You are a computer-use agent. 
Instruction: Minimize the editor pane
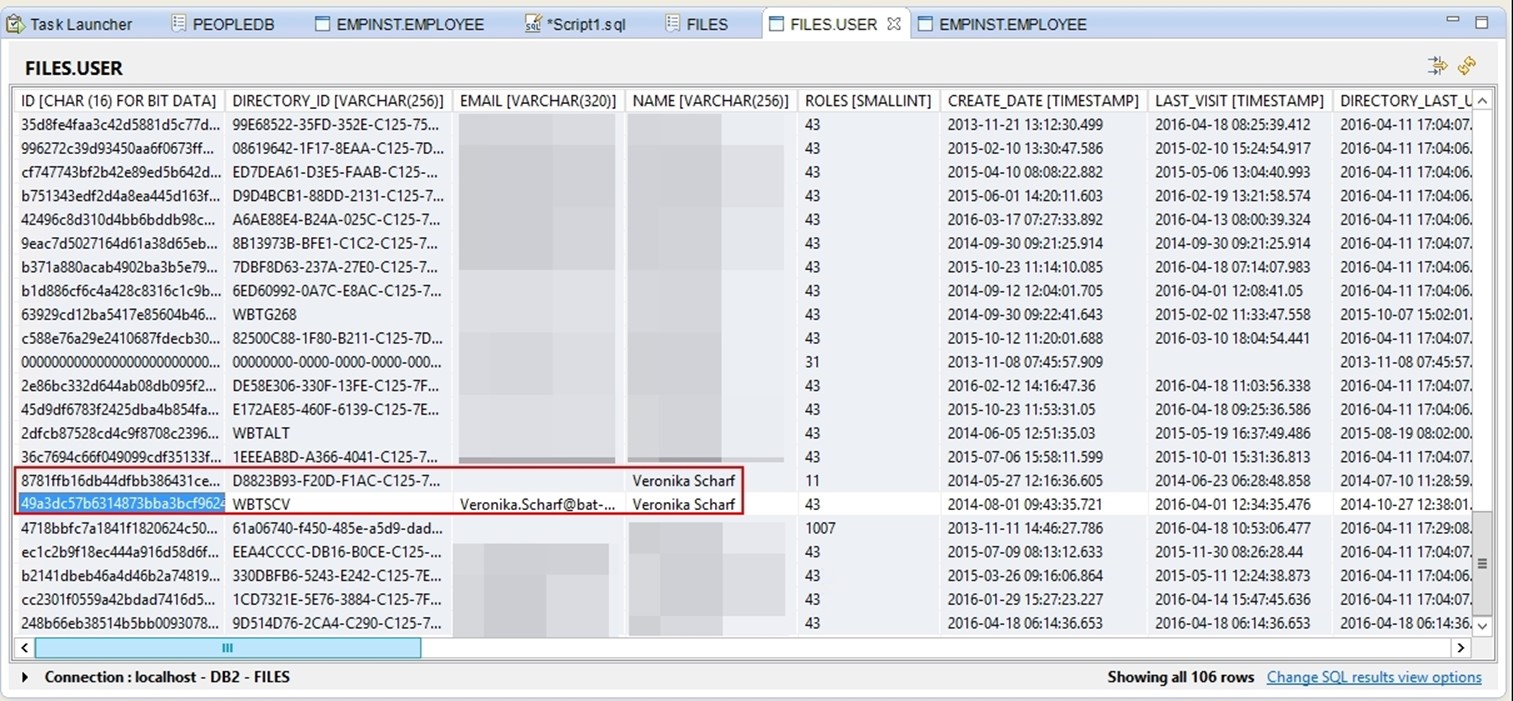tap(1454, 21)
